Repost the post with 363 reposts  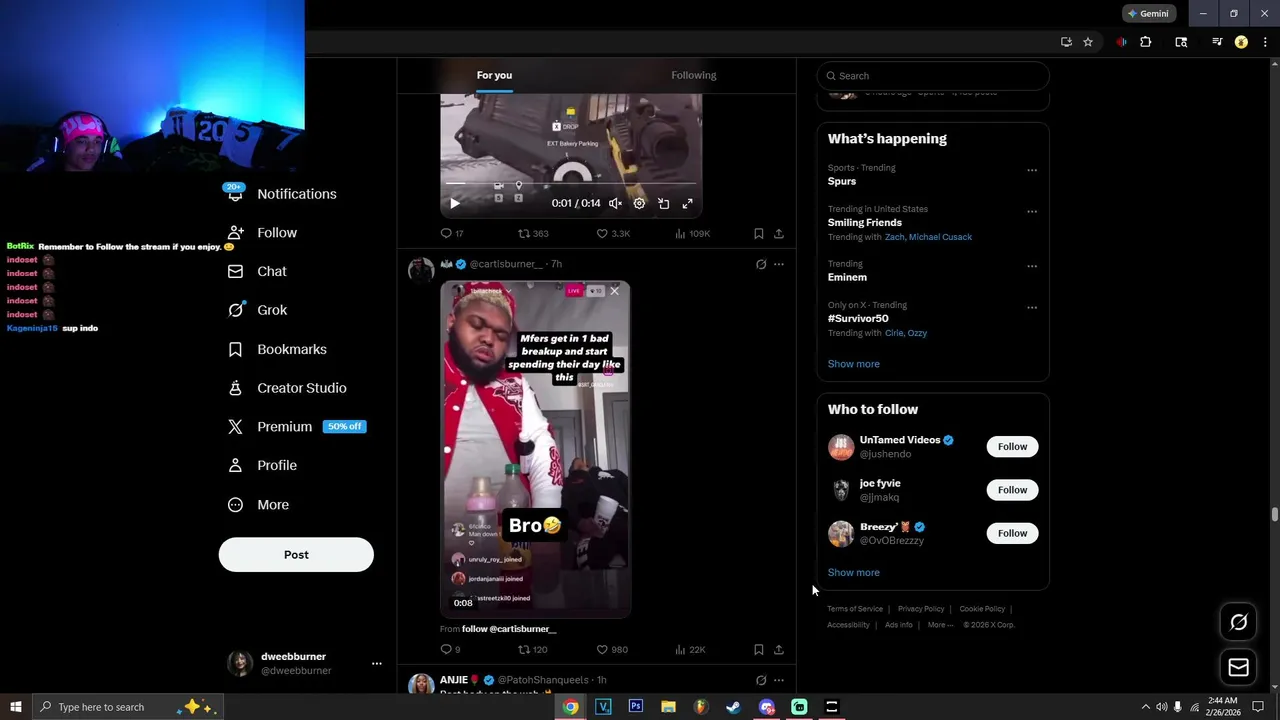[533, 233]
